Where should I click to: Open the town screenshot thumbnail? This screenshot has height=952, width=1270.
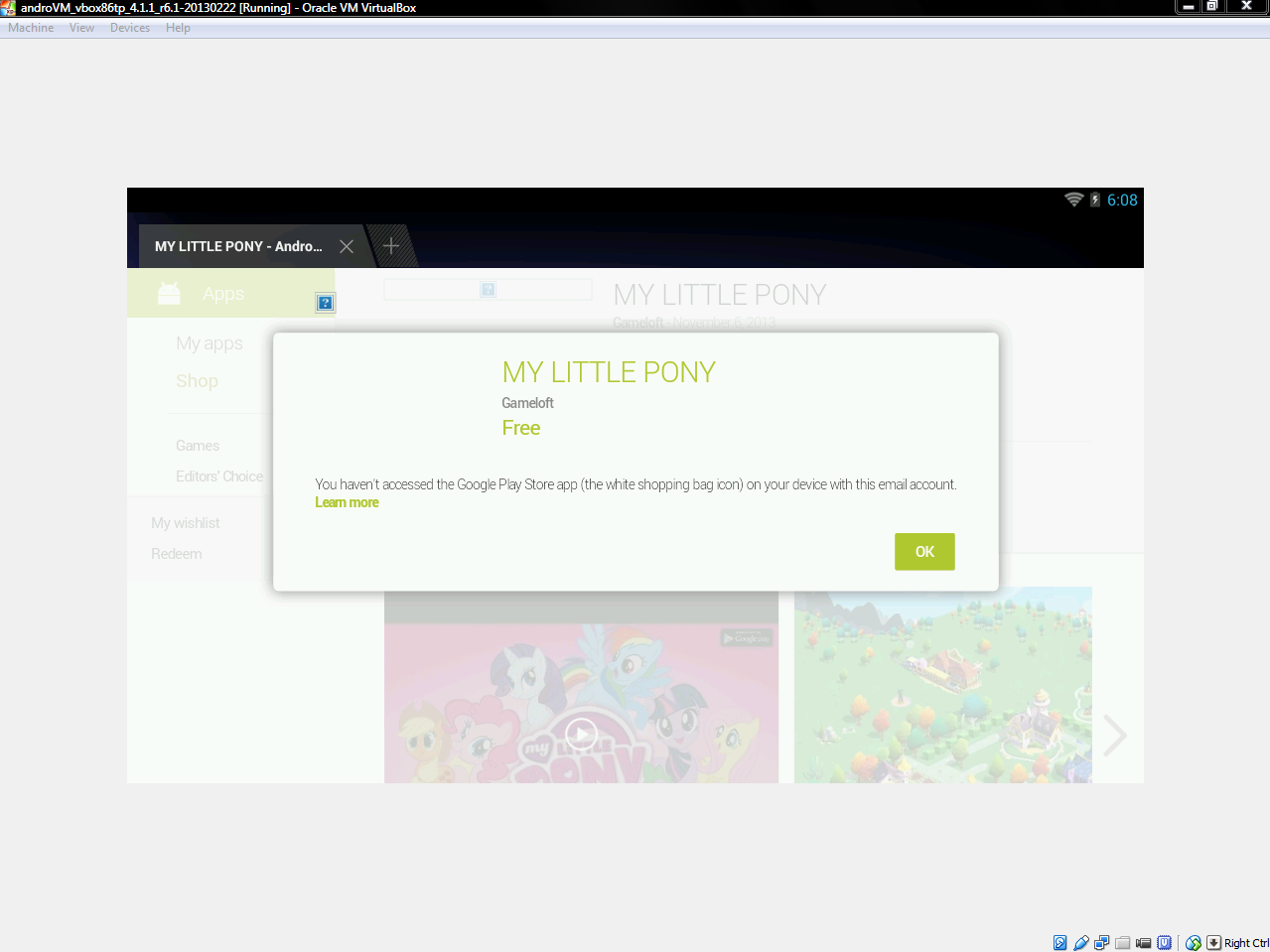(x=943, y=685)
